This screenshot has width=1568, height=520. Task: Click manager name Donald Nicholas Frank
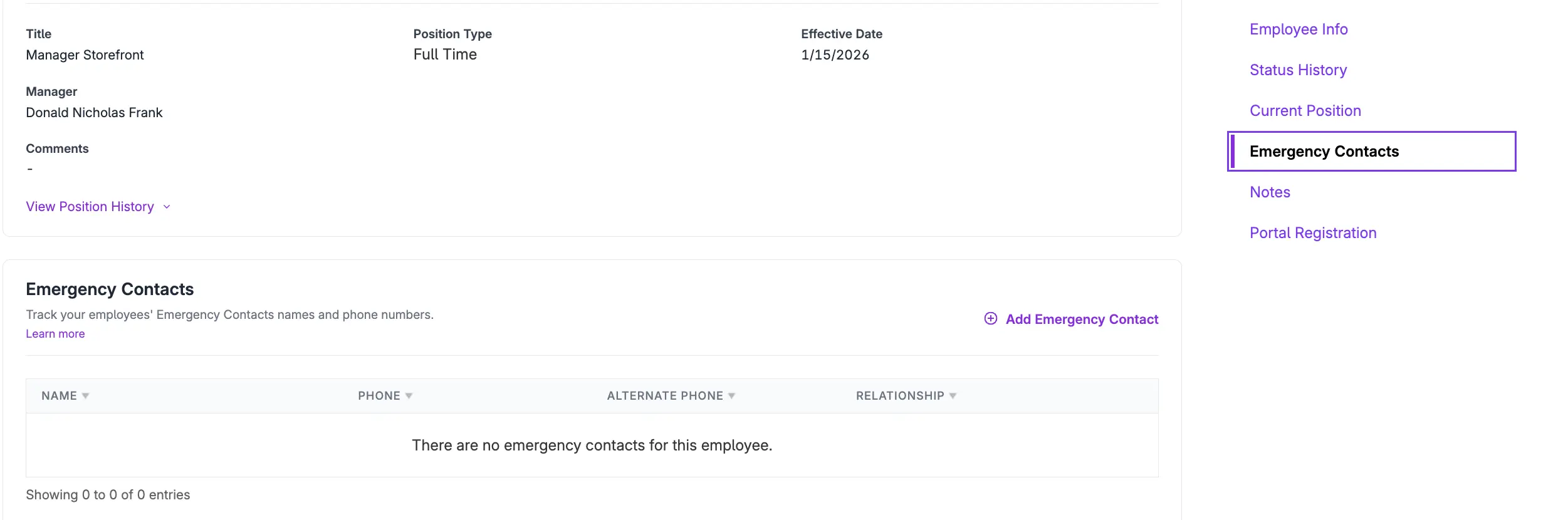(94, 112)
